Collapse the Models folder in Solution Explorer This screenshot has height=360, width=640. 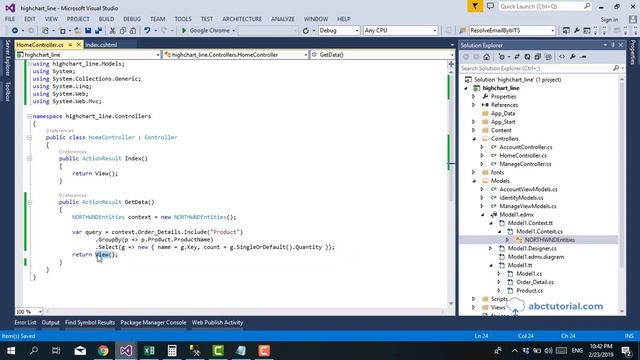(x=474, y=181)
